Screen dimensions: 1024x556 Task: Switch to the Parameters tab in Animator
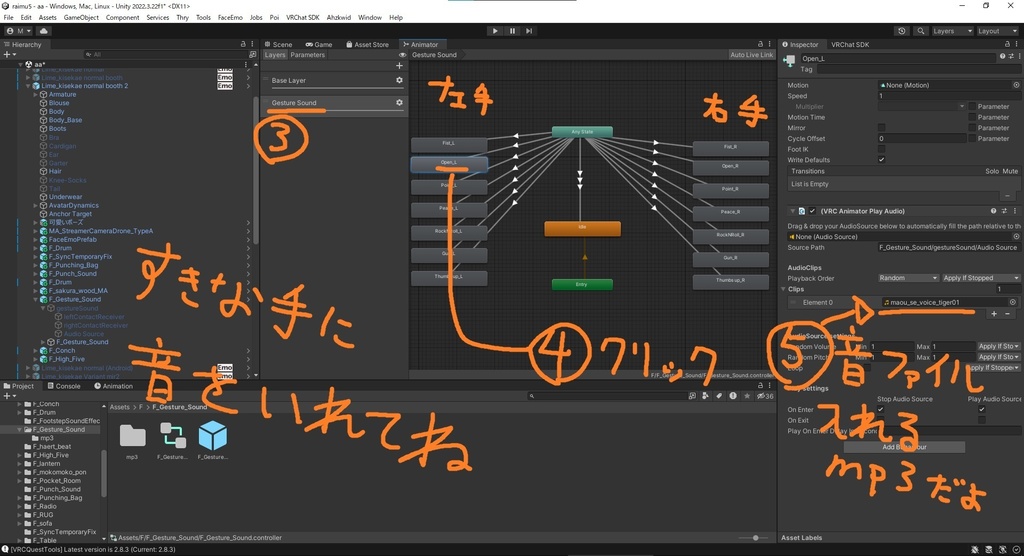click(x=308, y=55)
